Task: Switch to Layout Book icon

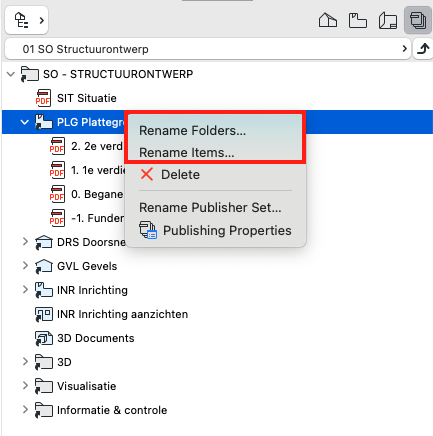Action: coord(388,21)
